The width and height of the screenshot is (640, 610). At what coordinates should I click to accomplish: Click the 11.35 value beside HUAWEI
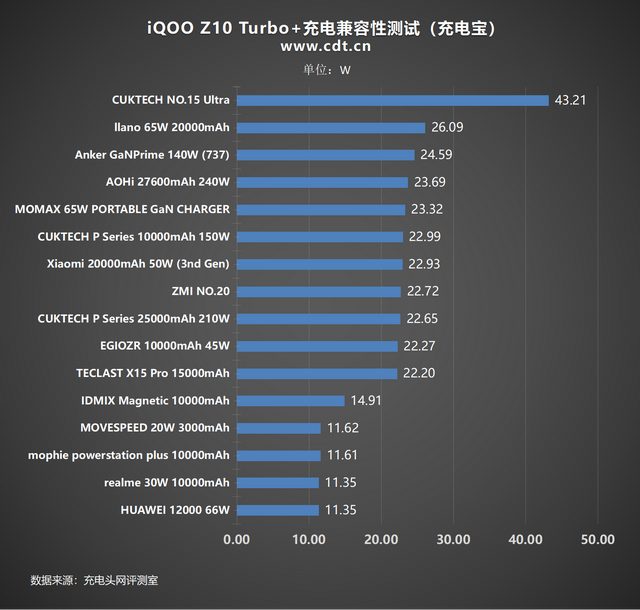tap(340, 510)
